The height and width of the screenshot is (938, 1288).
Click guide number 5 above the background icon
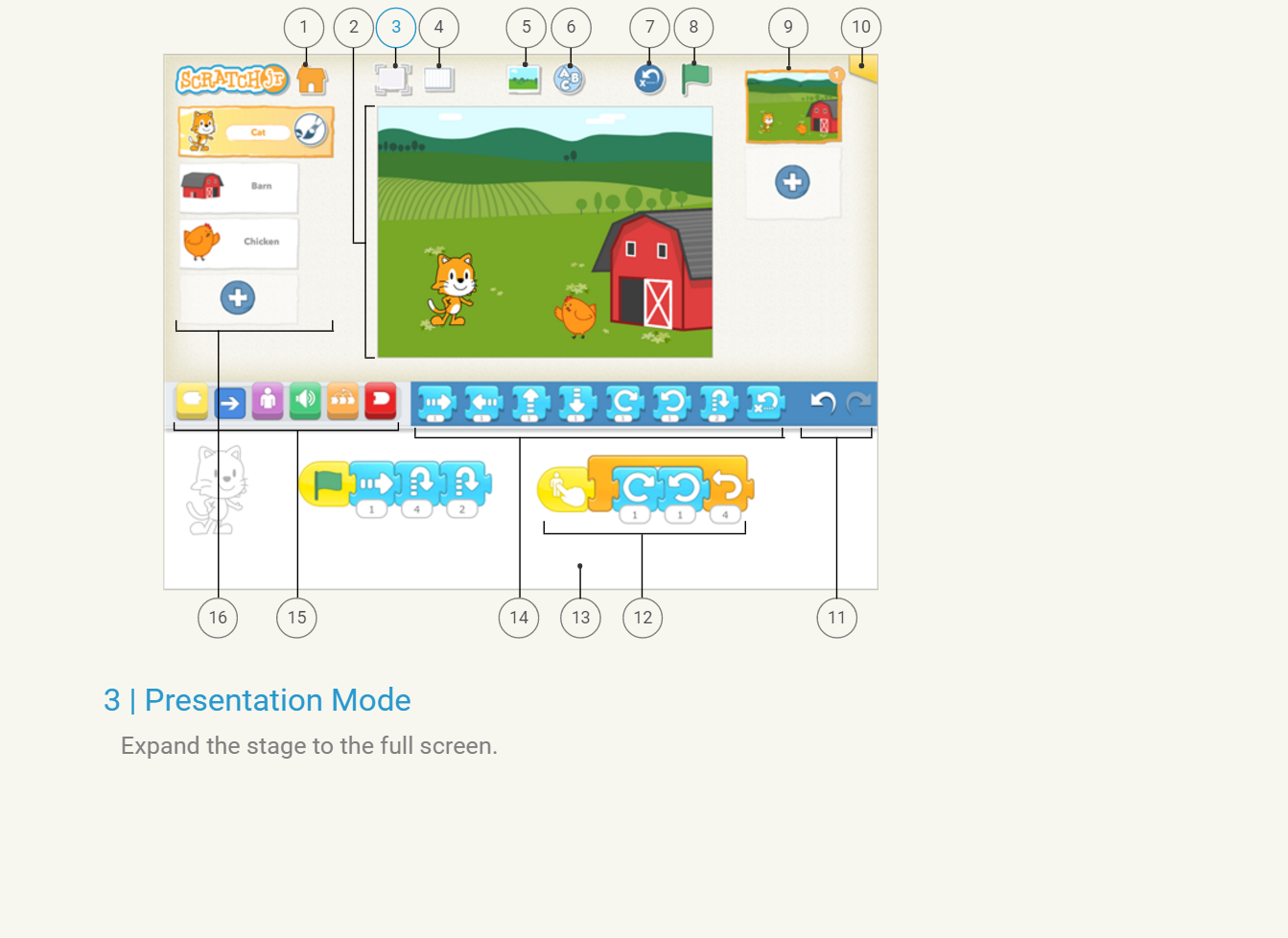pos(527,27)
